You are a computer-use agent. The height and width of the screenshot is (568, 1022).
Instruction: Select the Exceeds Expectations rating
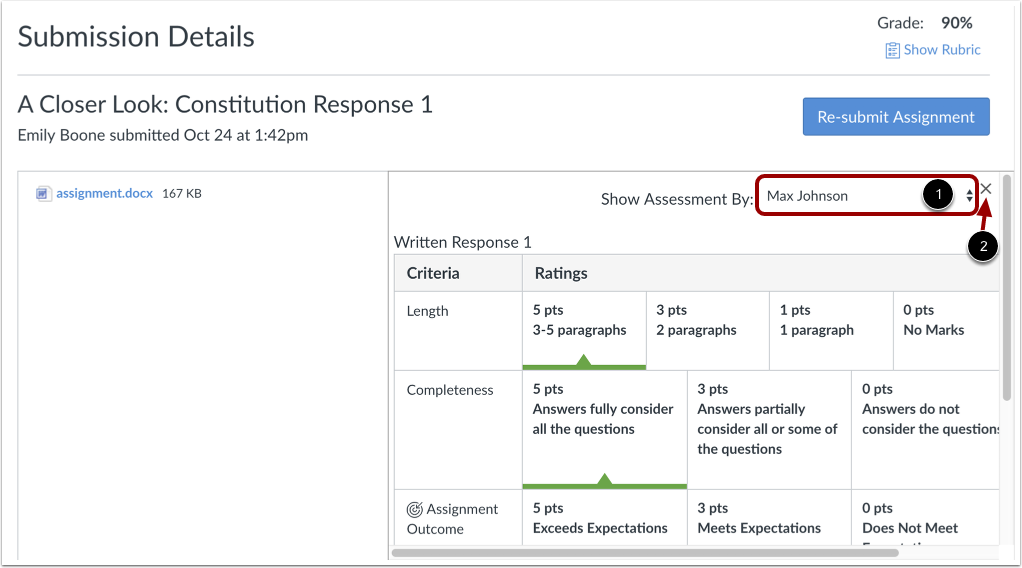(x=604, y=518)
